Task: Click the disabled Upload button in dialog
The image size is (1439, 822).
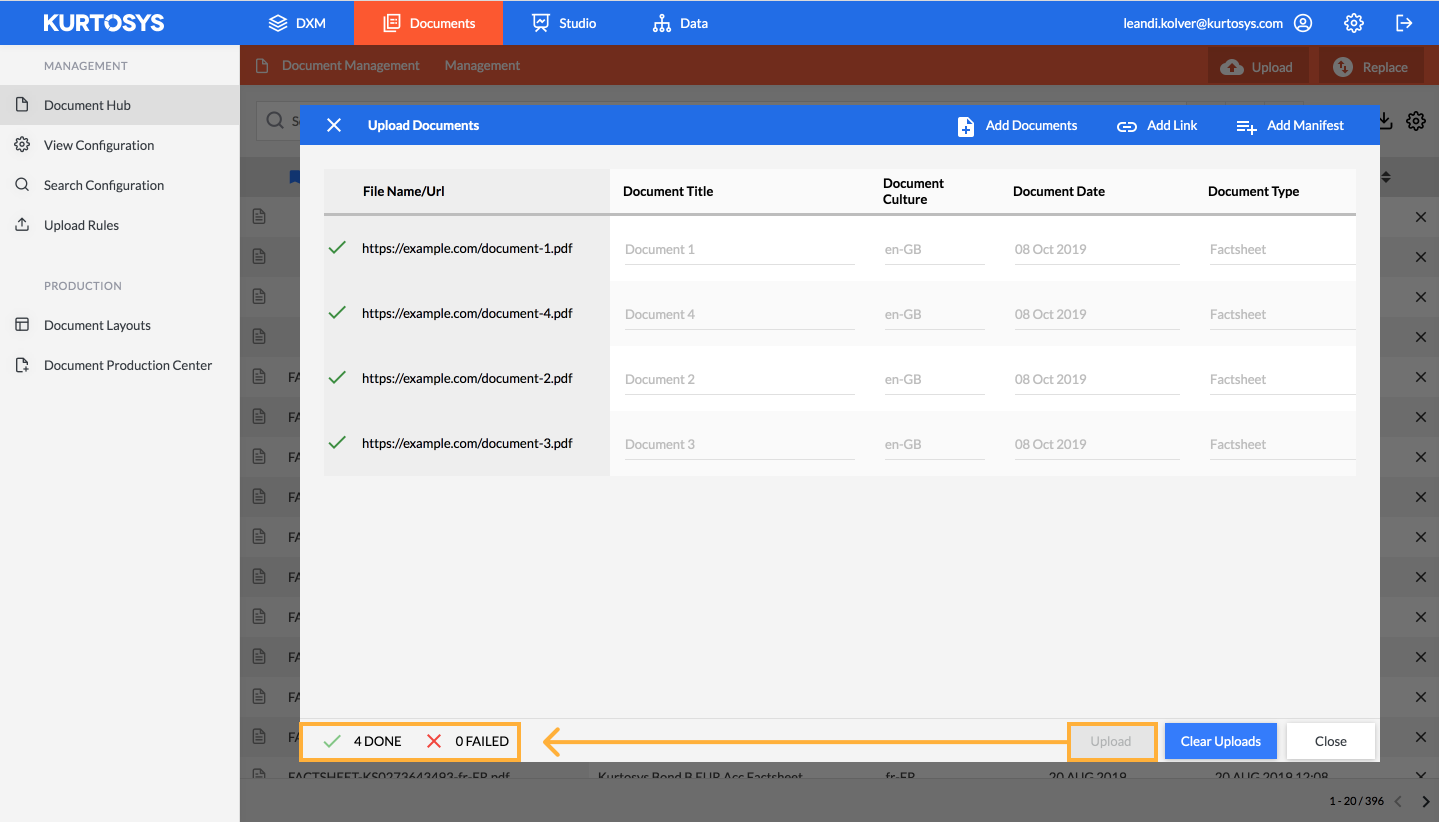Action: (1111, 741)
